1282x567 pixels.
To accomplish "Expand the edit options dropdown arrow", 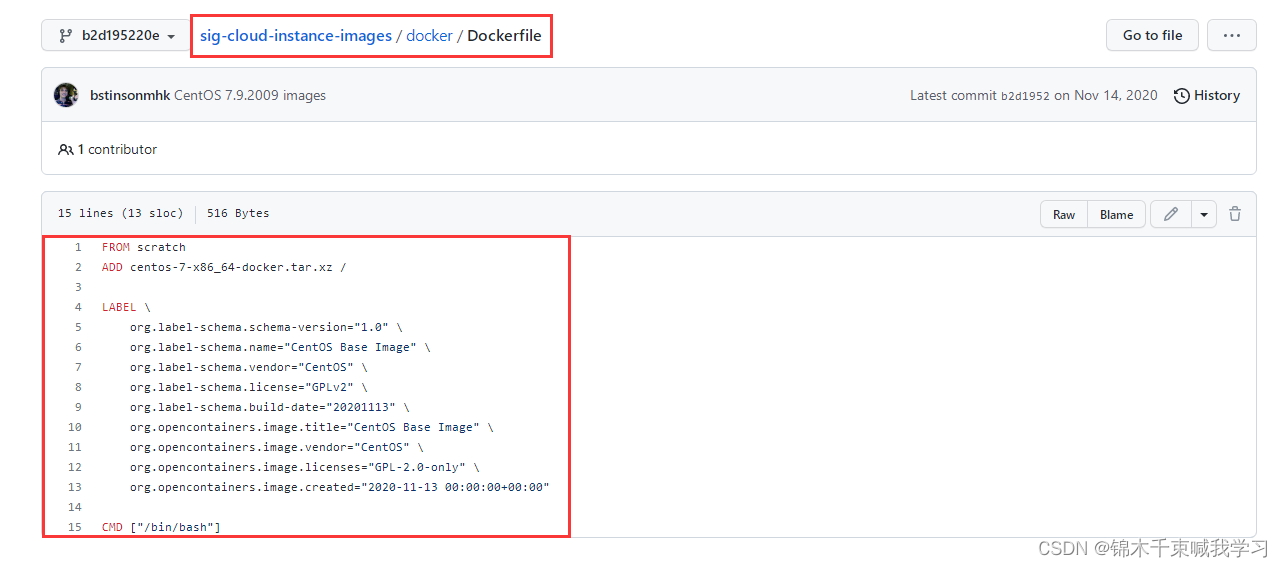I will pyautogui.click(x=1204, y=214).
